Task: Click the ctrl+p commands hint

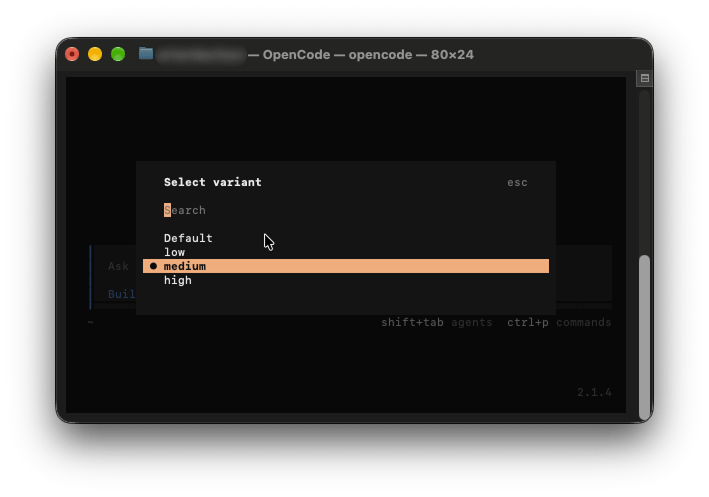Action: coord(559,322)
